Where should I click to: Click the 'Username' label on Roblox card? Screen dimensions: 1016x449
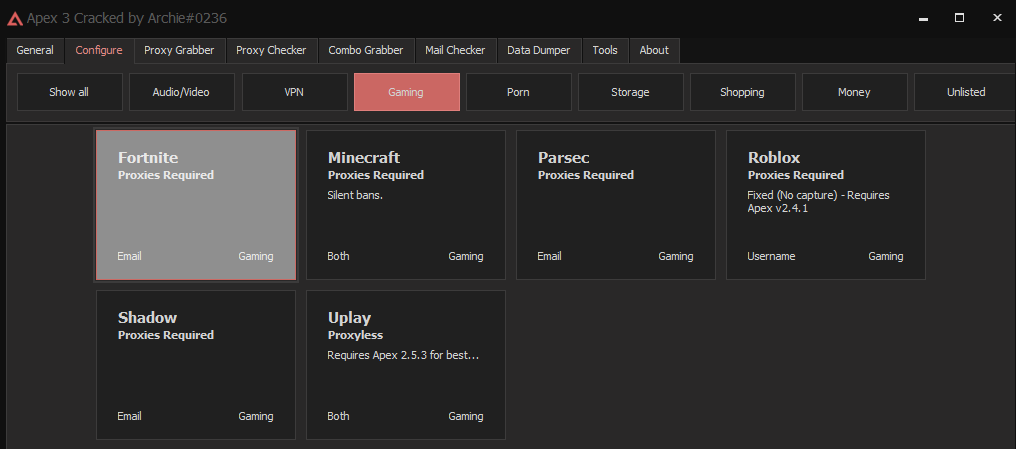click(x=771, y=256)
